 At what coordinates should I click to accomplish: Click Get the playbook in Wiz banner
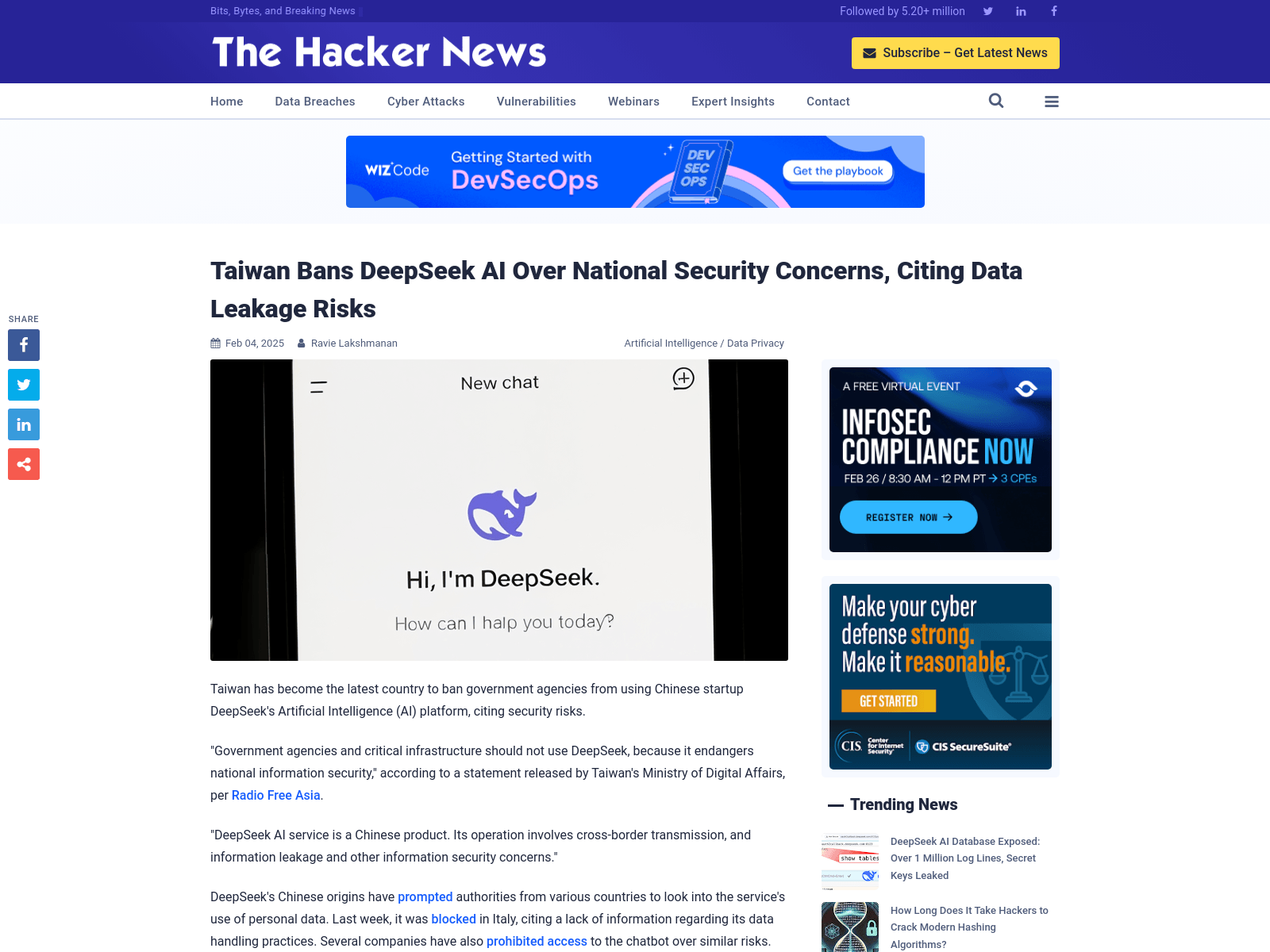838,171
